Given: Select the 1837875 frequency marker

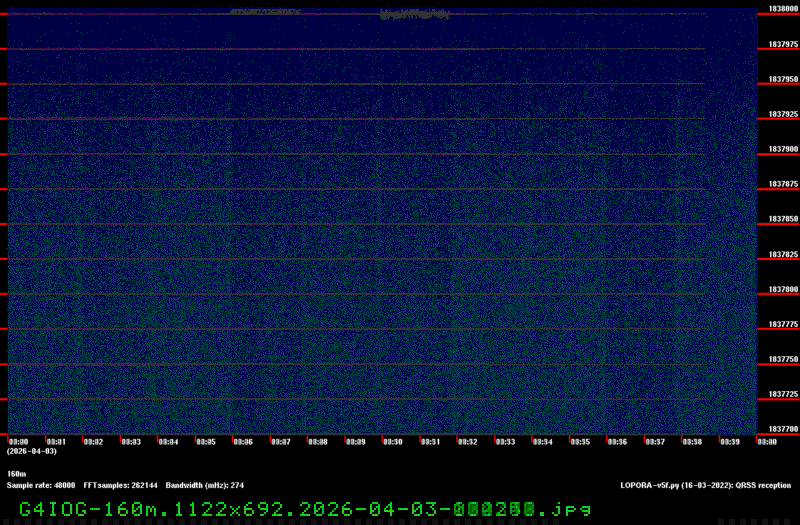Looking at the screenshot, I should [783, 184].
